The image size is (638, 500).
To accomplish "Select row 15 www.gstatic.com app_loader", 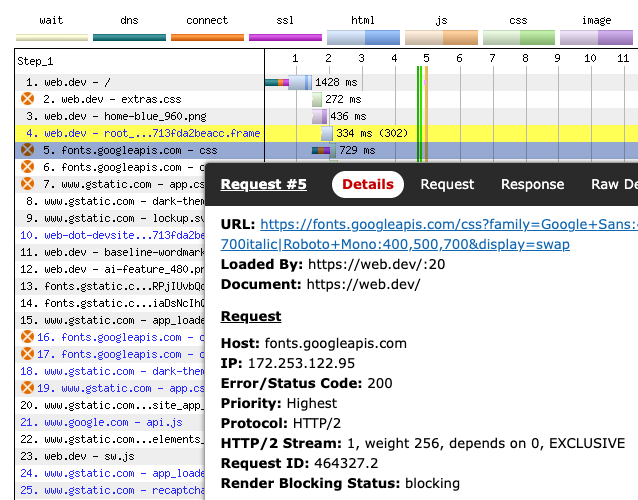I will pos(110,321).
